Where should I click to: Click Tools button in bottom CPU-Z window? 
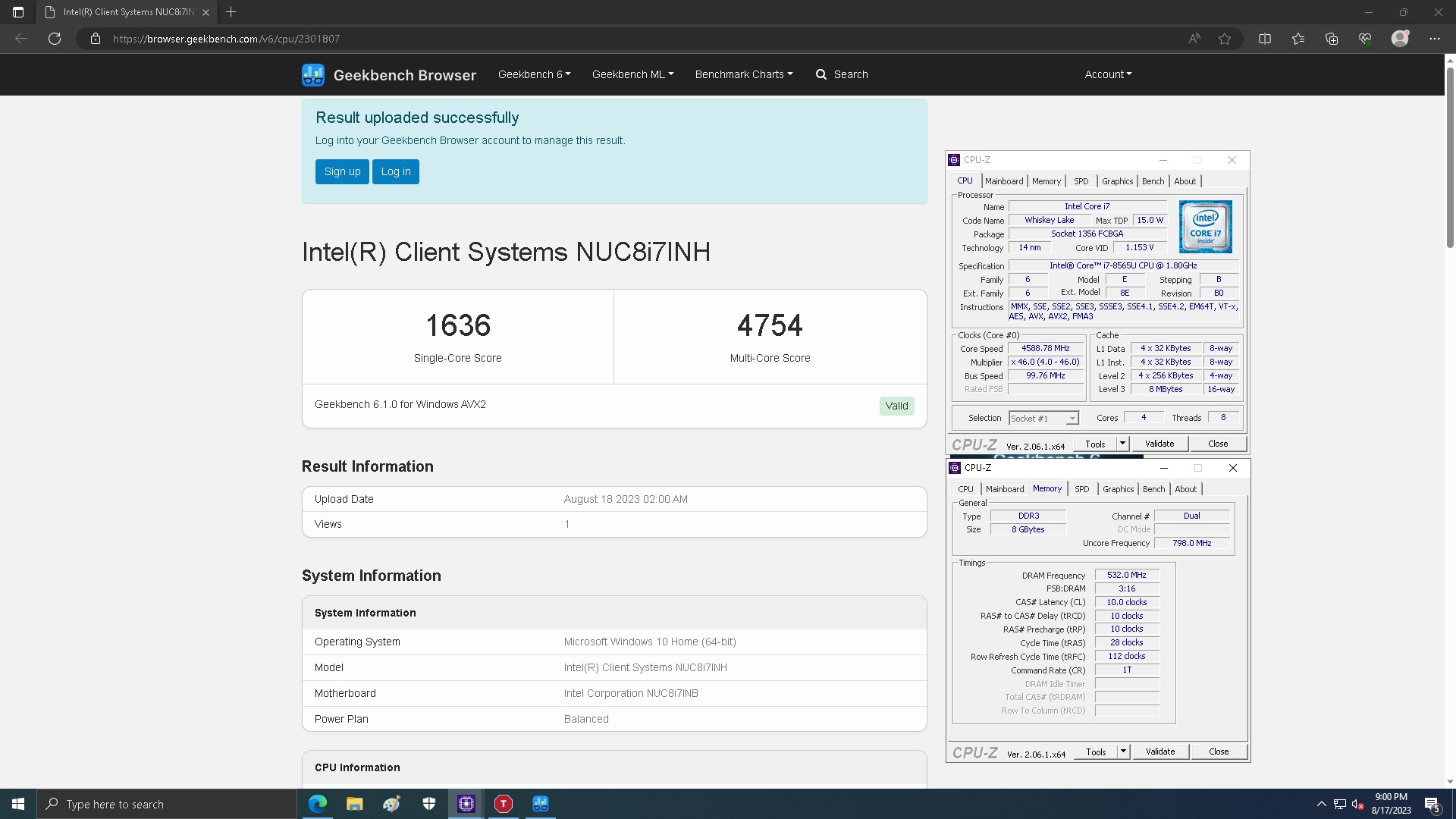[x=1096, y=752]
